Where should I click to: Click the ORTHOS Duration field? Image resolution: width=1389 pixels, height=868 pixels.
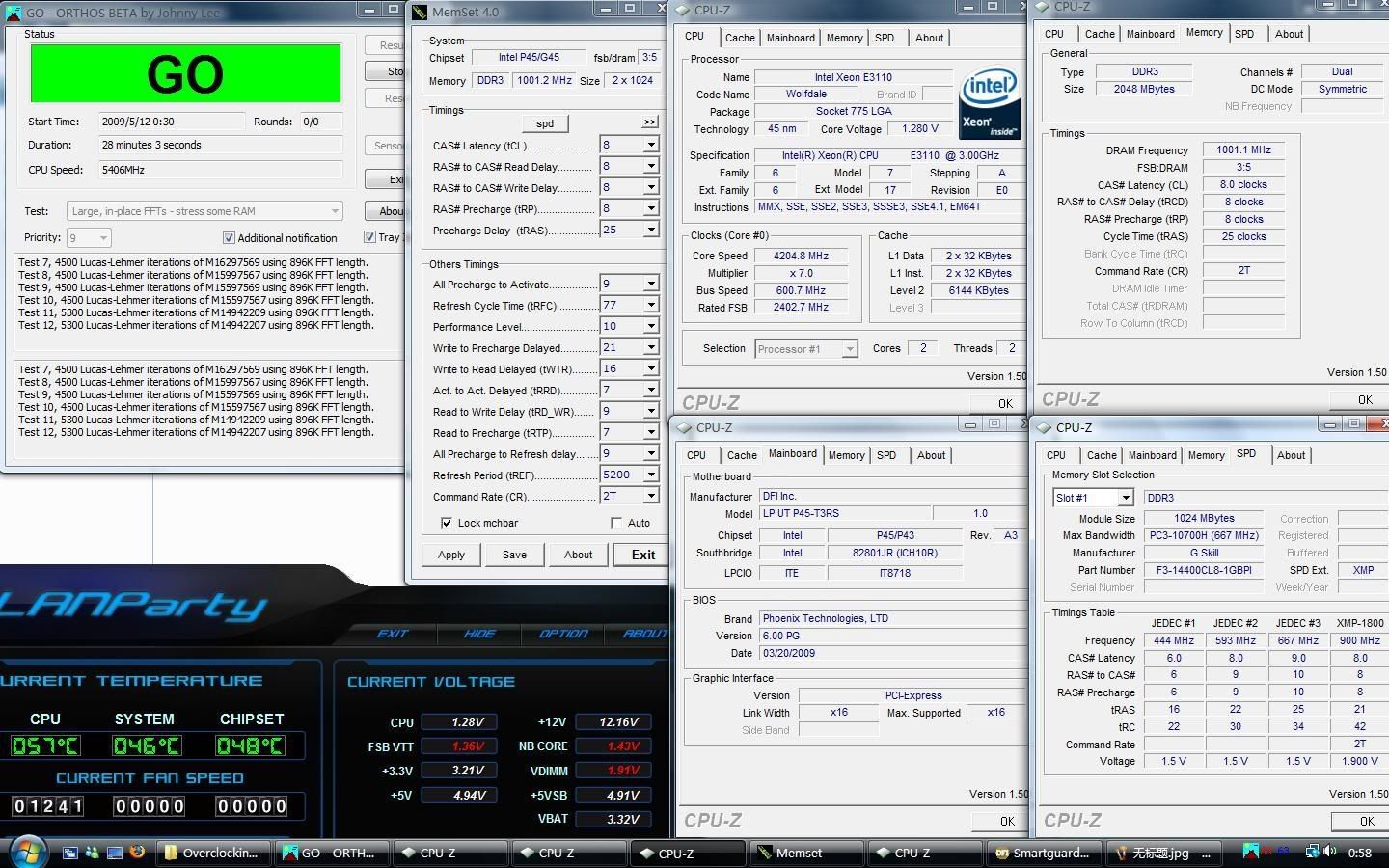tap(220, 146)
